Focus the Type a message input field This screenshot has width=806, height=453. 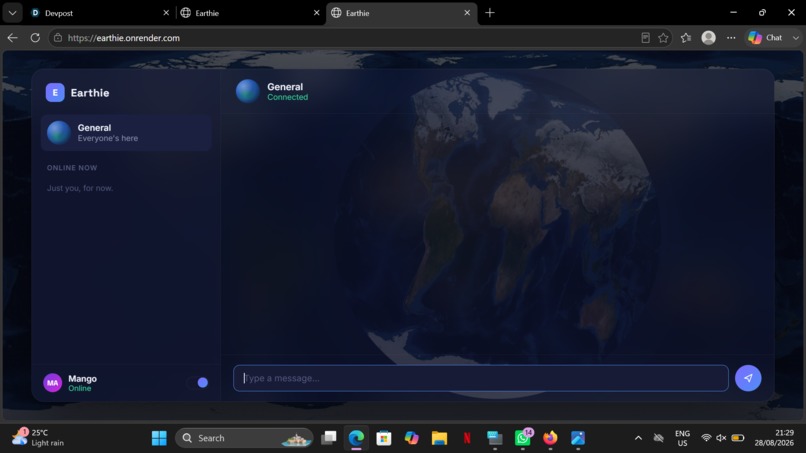point(481,378)
